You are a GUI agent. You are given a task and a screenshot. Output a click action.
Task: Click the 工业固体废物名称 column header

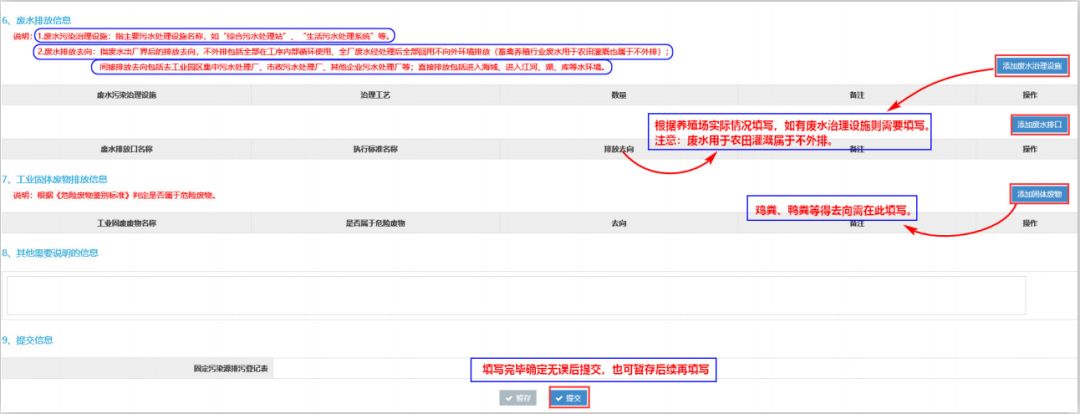coord(127,222)
